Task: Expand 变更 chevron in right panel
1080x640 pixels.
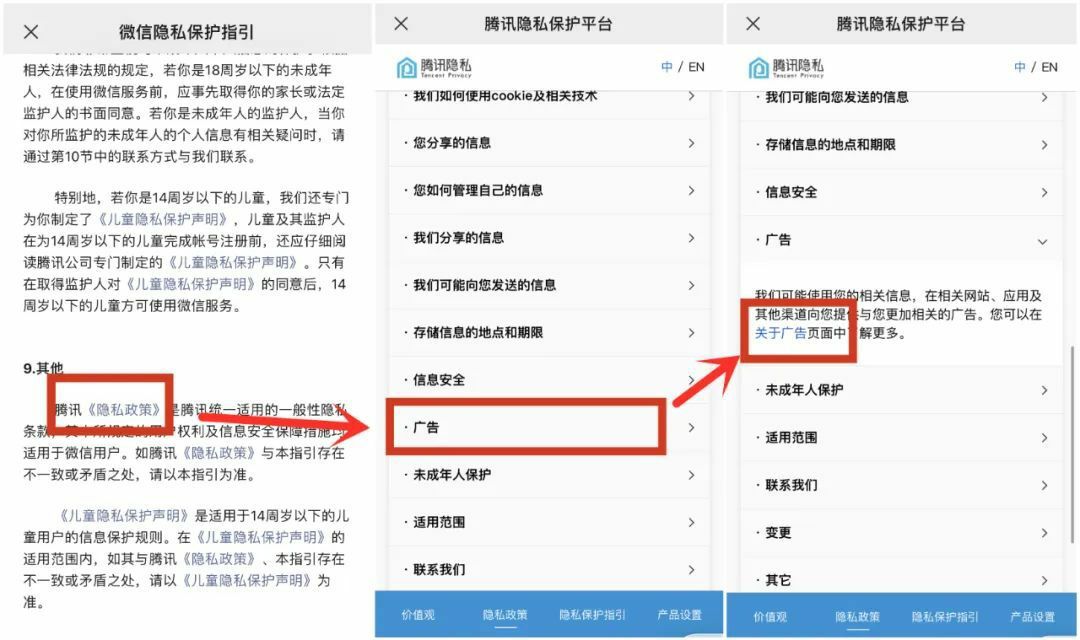Action: click(1044, 533)
